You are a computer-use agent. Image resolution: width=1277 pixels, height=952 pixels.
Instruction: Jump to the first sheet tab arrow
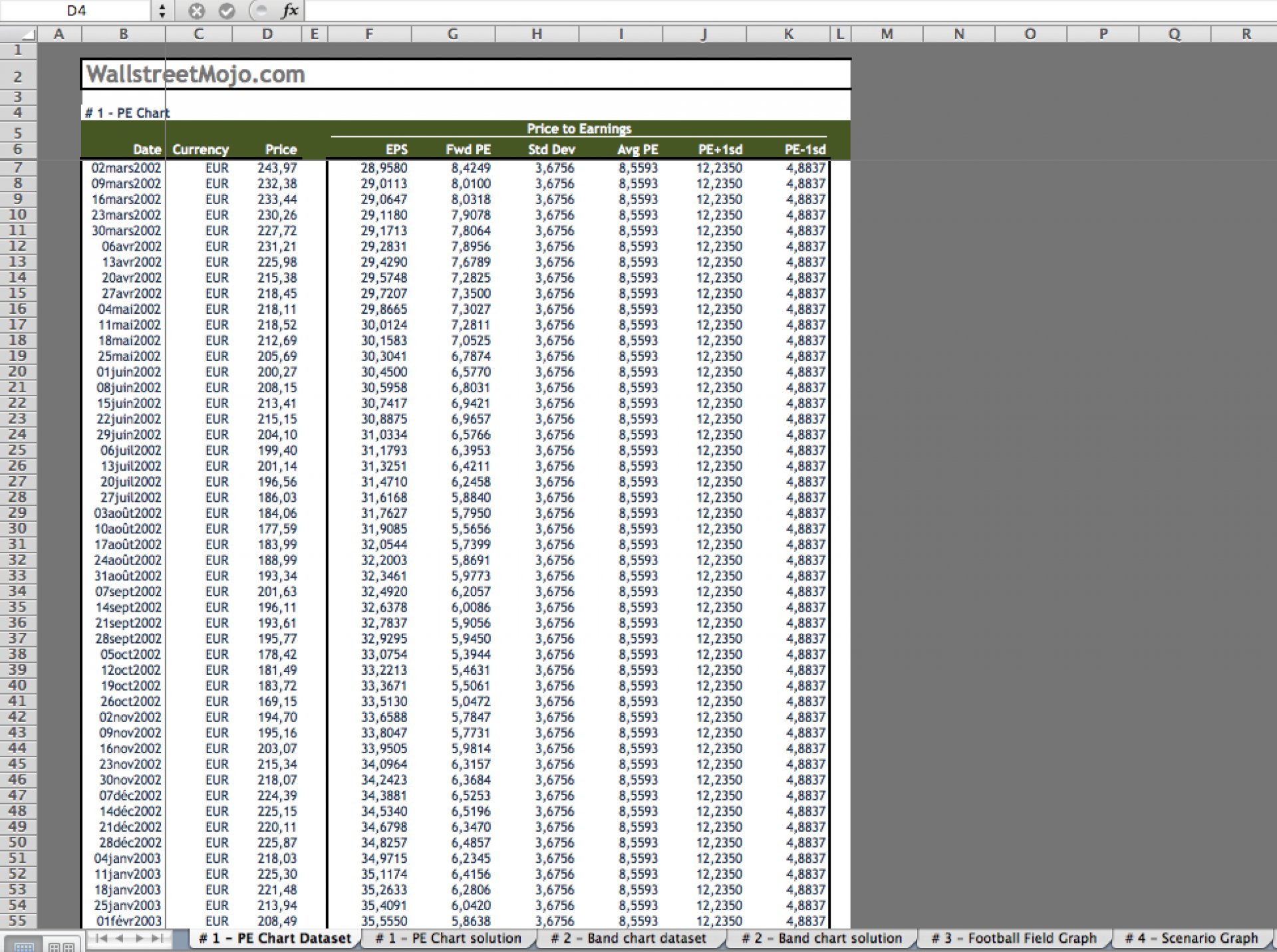(102, 938)
